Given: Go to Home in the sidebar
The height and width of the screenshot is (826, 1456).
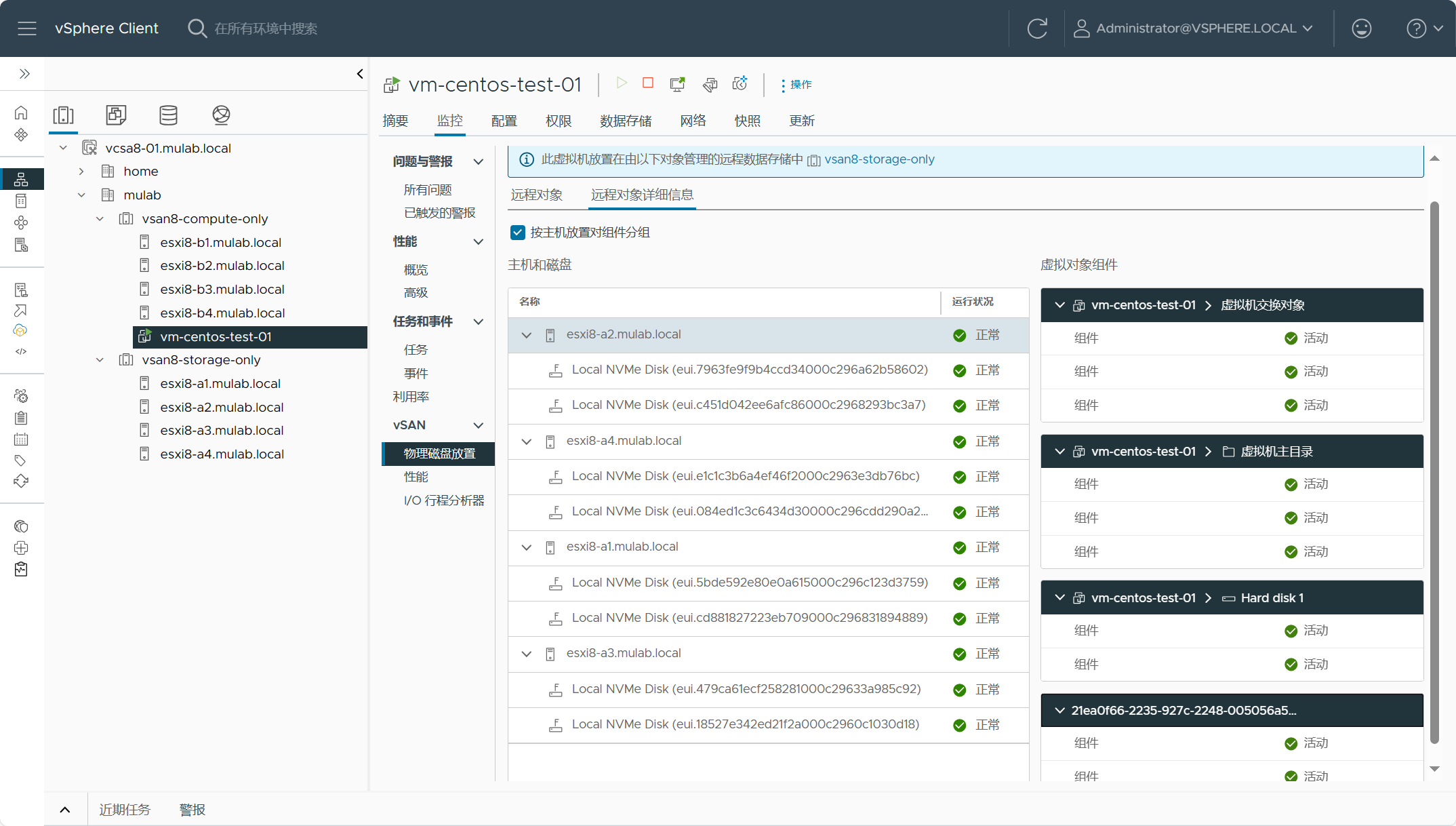Looking at the screenshot, I should click(21, 113).
